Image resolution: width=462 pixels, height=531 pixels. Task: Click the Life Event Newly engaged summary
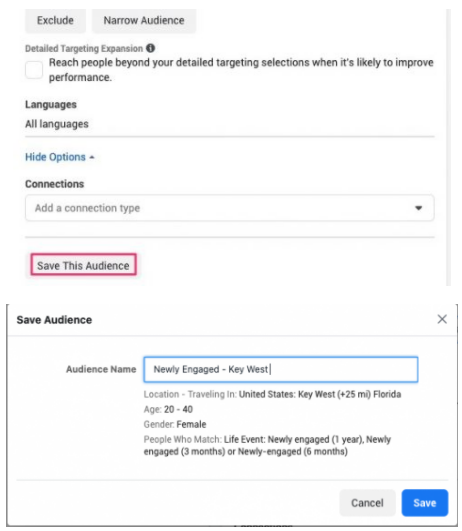coord(267,445)
